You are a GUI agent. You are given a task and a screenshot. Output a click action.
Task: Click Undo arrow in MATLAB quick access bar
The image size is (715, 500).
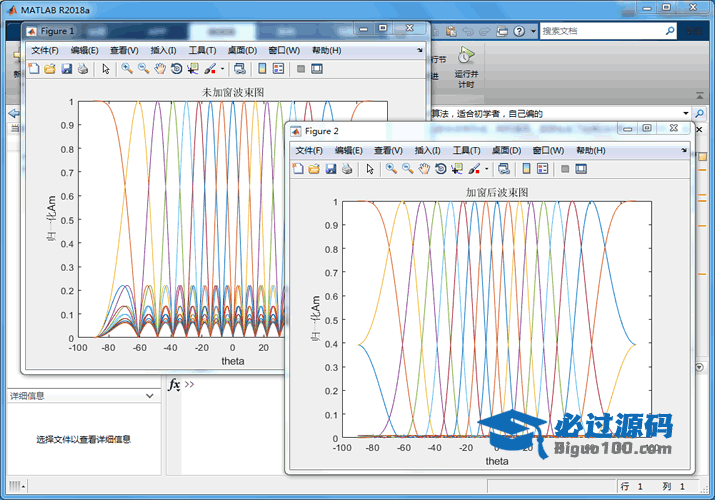[468, 31]
